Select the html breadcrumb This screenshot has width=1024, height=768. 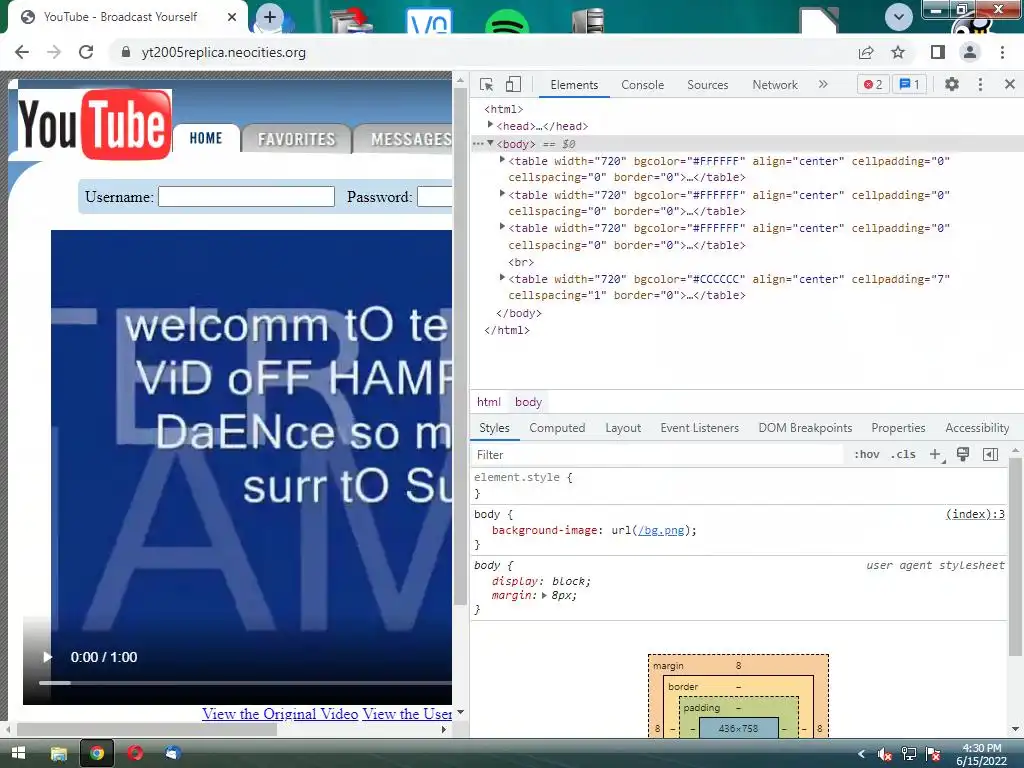tap(488, 402)
